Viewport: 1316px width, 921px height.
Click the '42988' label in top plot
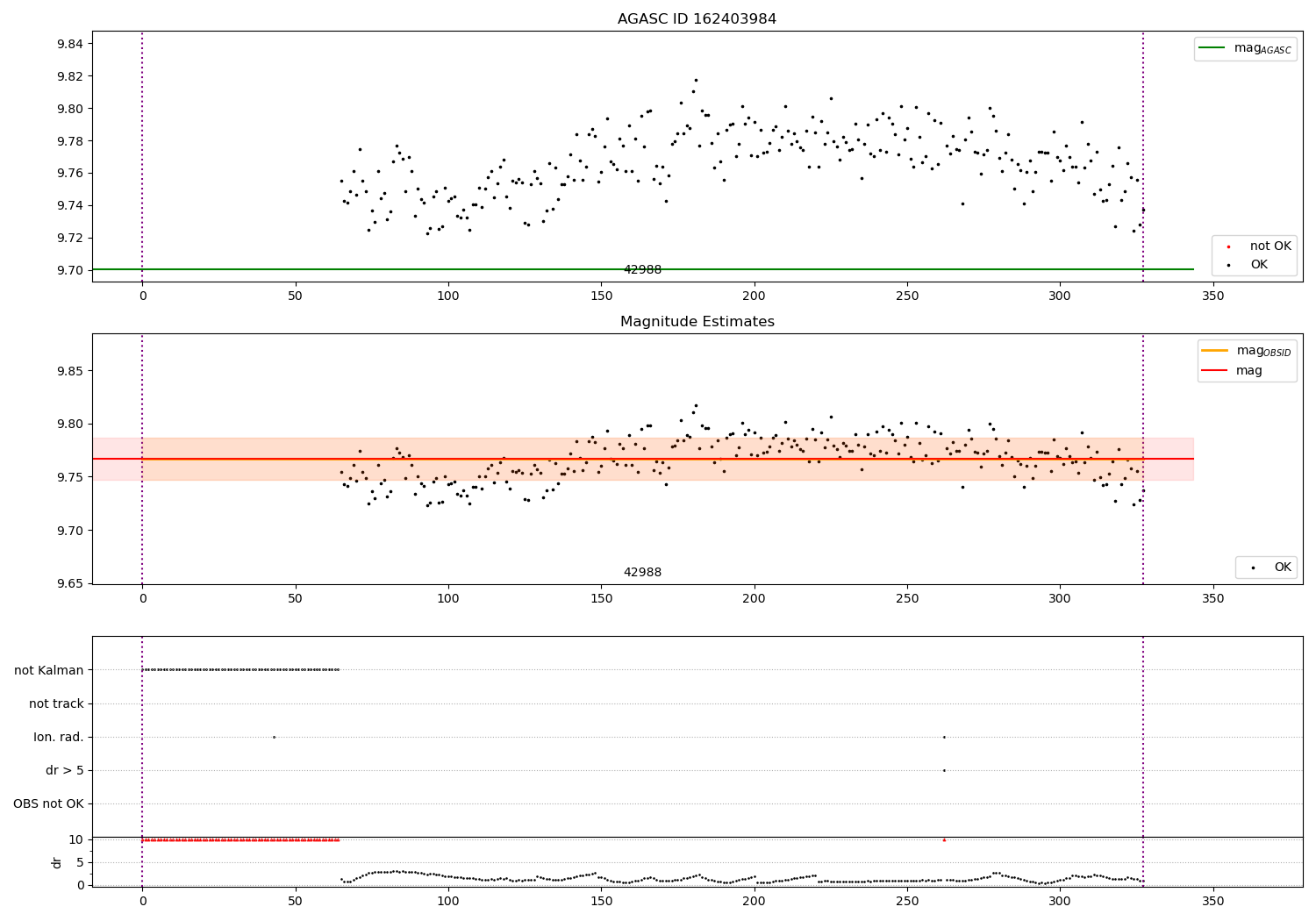point(642,270)
